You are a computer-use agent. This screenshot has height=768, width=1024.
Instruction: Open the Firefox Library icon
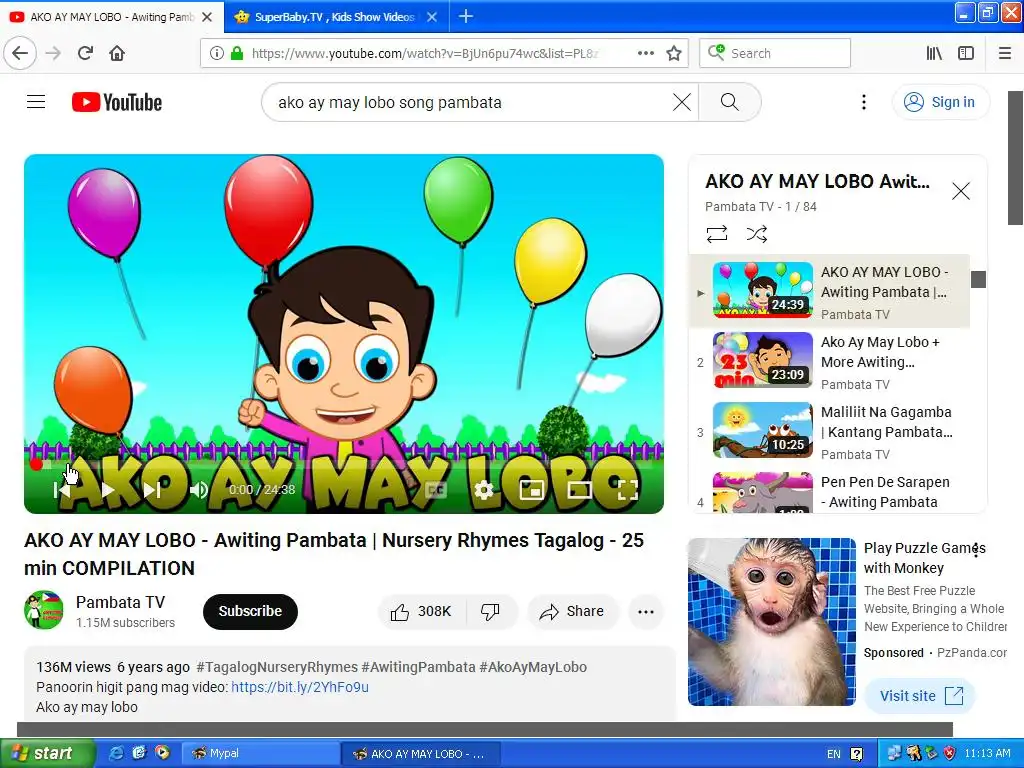tap(934, 53)
